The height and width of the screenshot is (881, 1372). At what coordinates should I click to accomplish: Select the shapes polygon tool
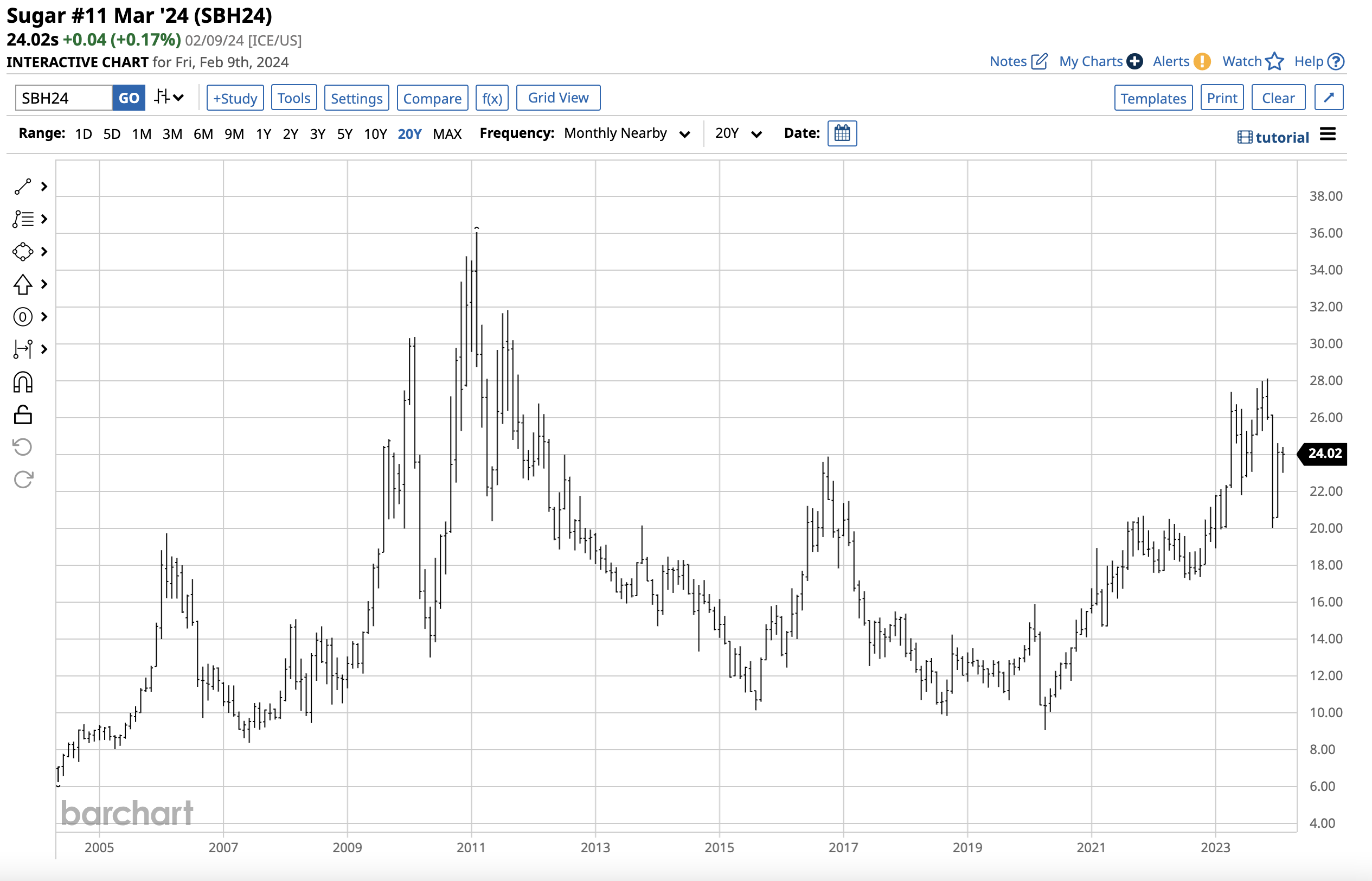click(23, 252)
